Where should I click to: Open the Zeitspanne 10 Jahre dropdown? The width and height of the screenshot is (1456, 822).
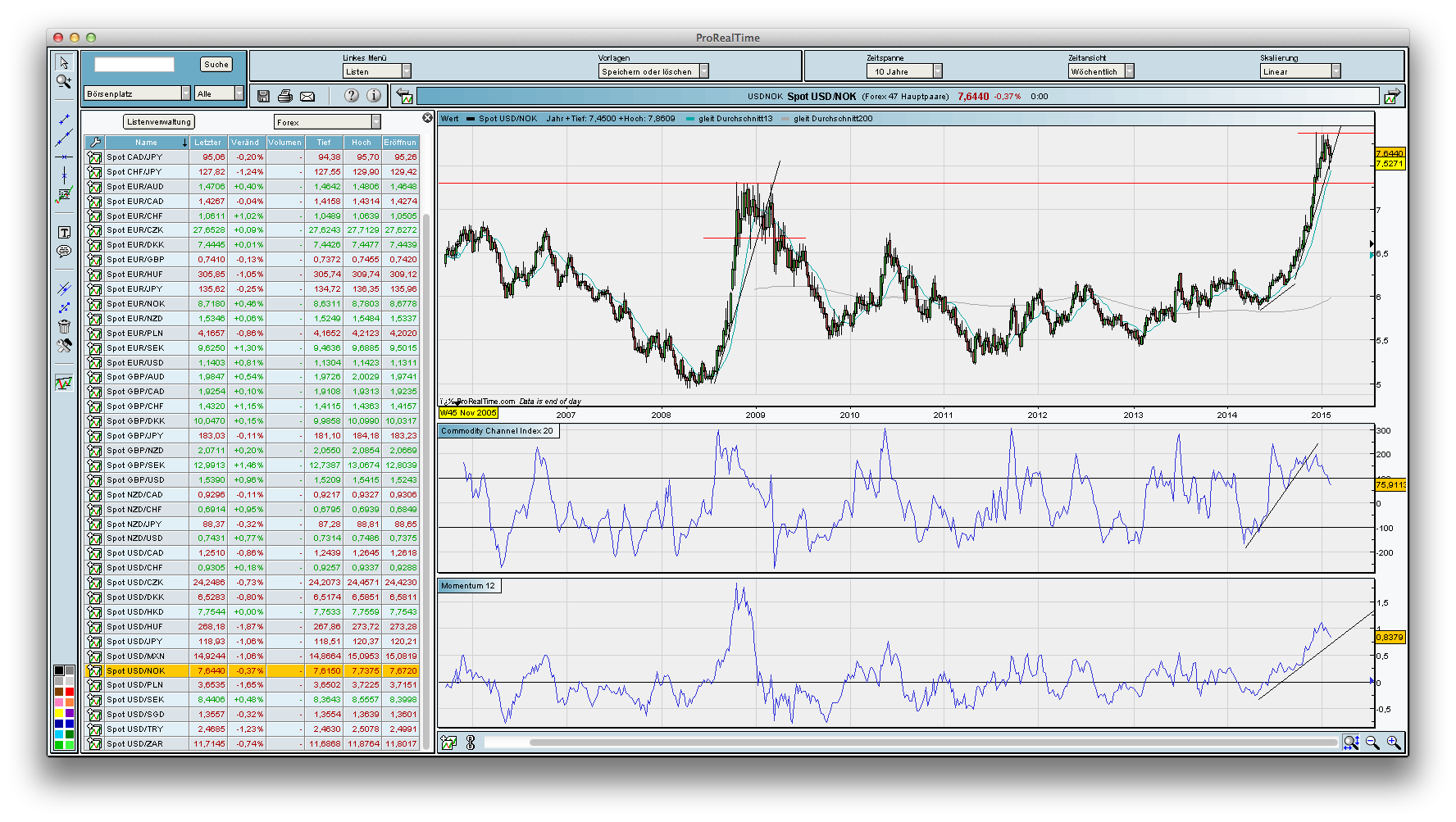click(x=904, y=71)
